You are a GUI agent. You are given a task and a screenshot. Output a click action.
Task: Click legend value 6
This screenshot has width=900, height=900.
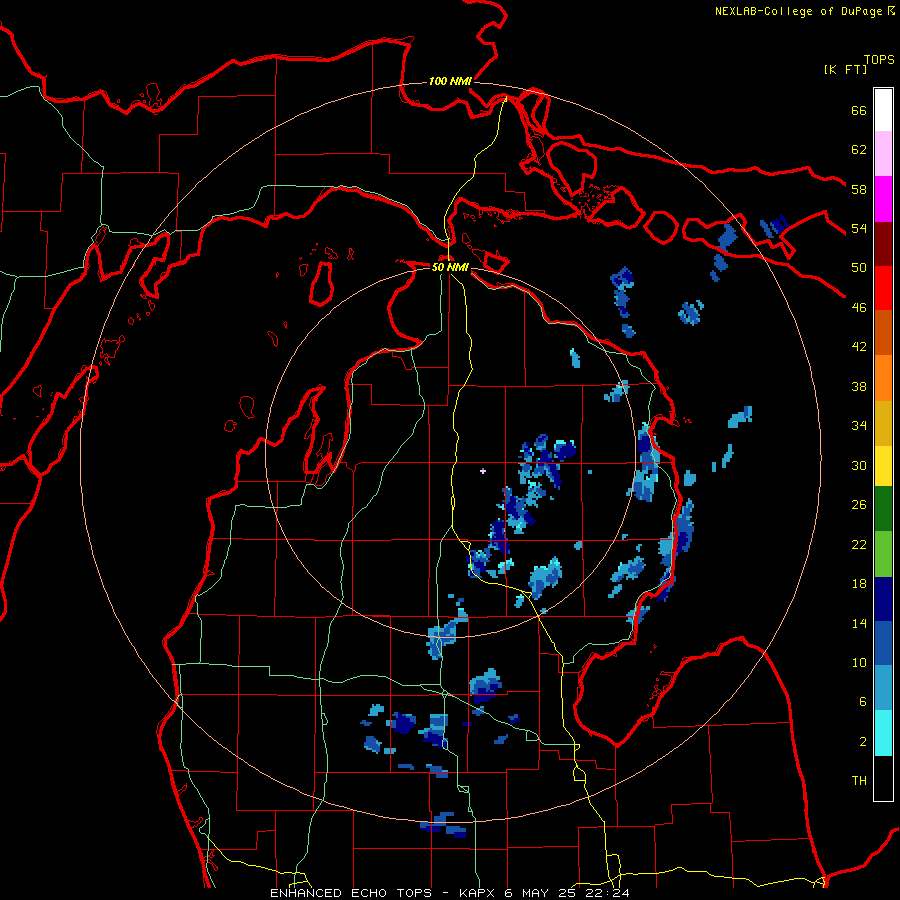[x=863, y=702]
